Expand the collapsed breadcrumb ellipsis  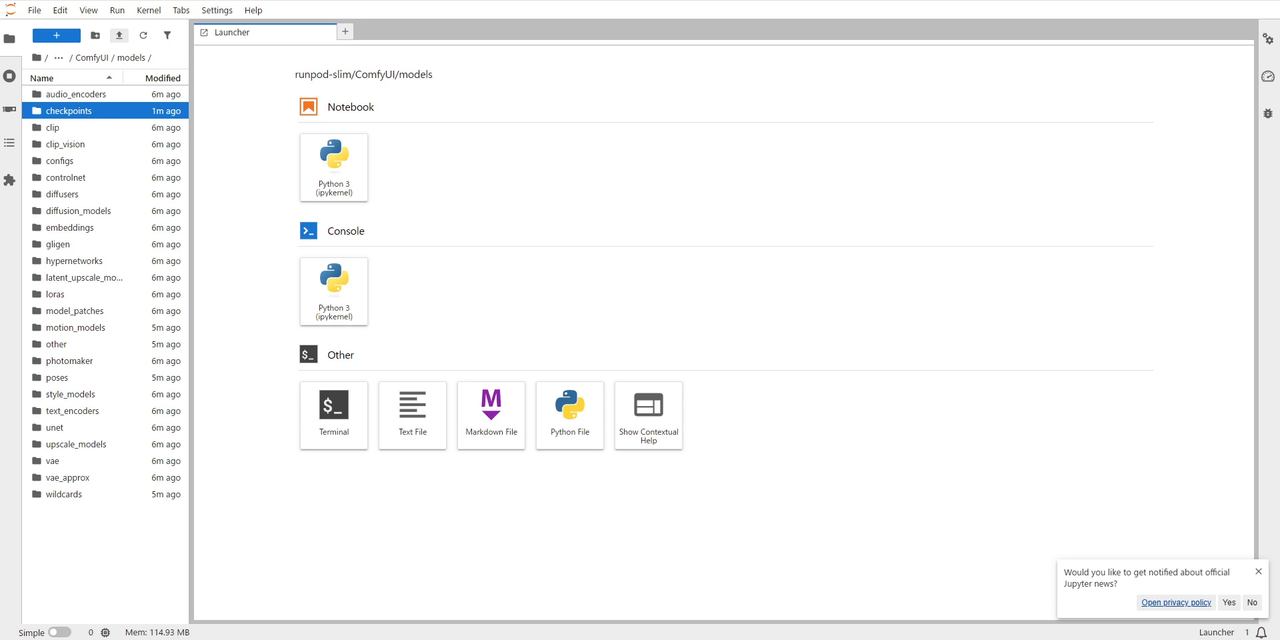59,57
